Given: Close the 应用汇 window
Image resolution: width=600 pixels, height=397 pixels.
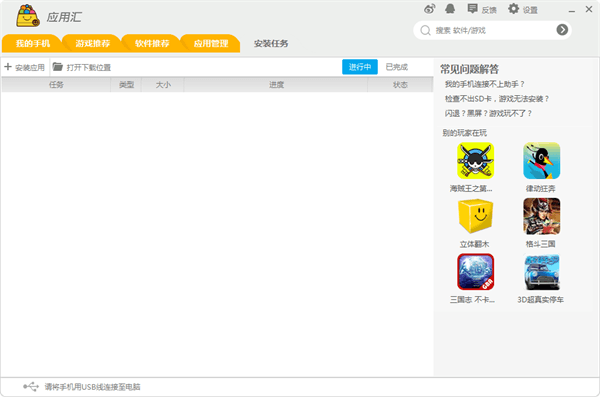Looking at the screenshot, I should [x=589, y=9].
